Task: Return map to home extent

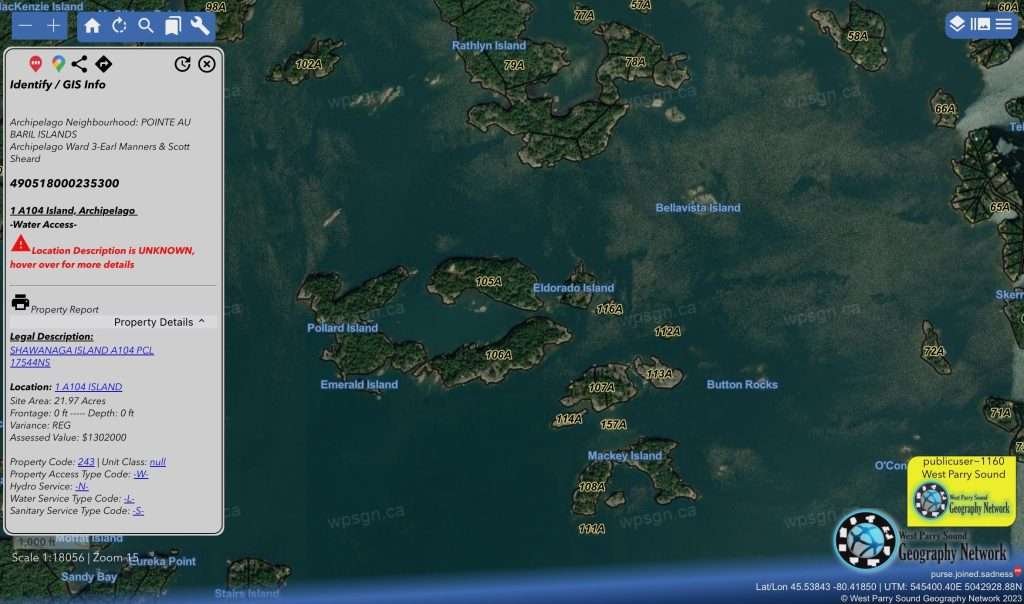Action: (93, 26)
